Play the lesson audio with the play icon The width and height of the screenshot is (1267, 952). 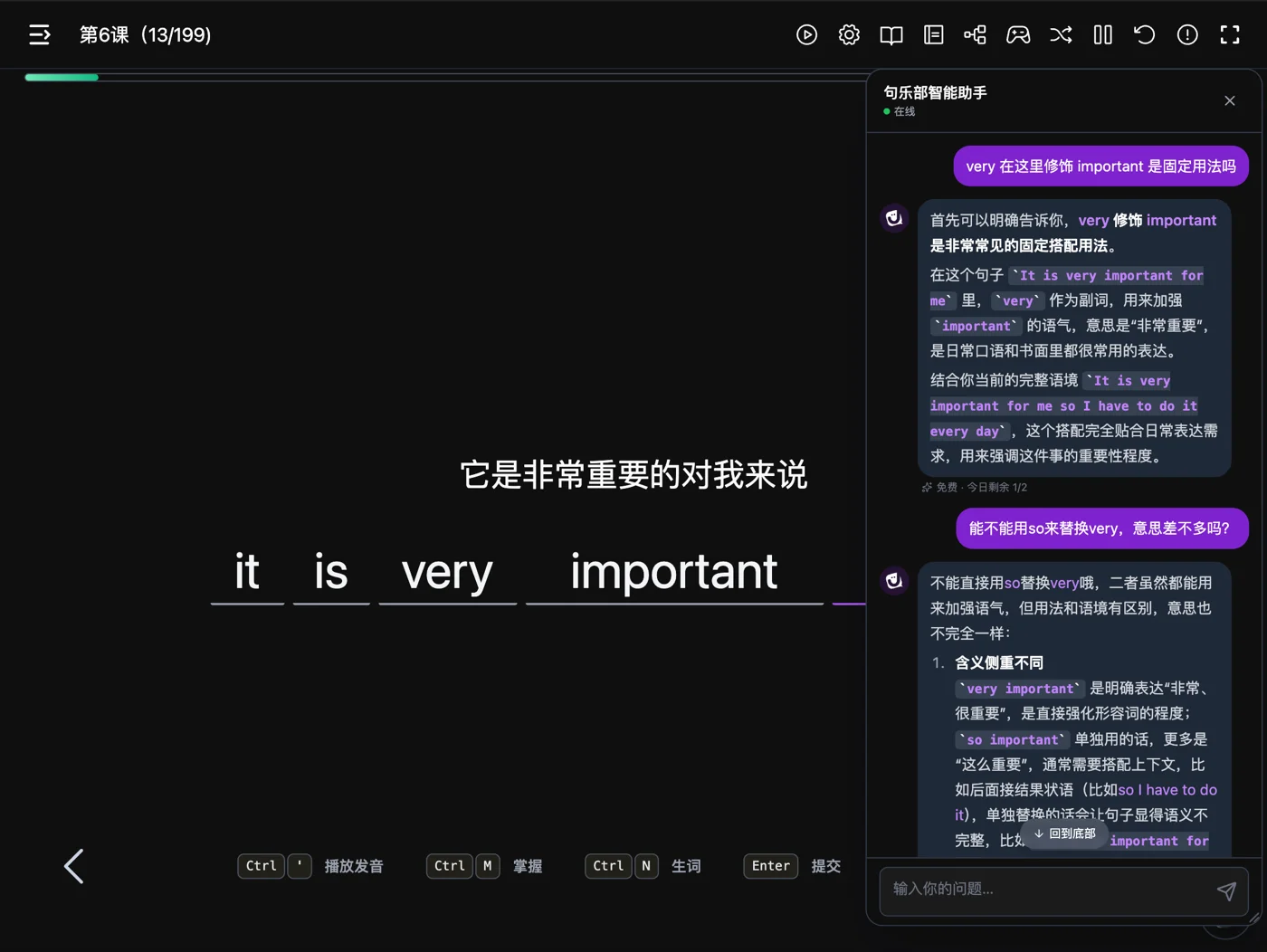pyautogui.click(x=806, y=34)
